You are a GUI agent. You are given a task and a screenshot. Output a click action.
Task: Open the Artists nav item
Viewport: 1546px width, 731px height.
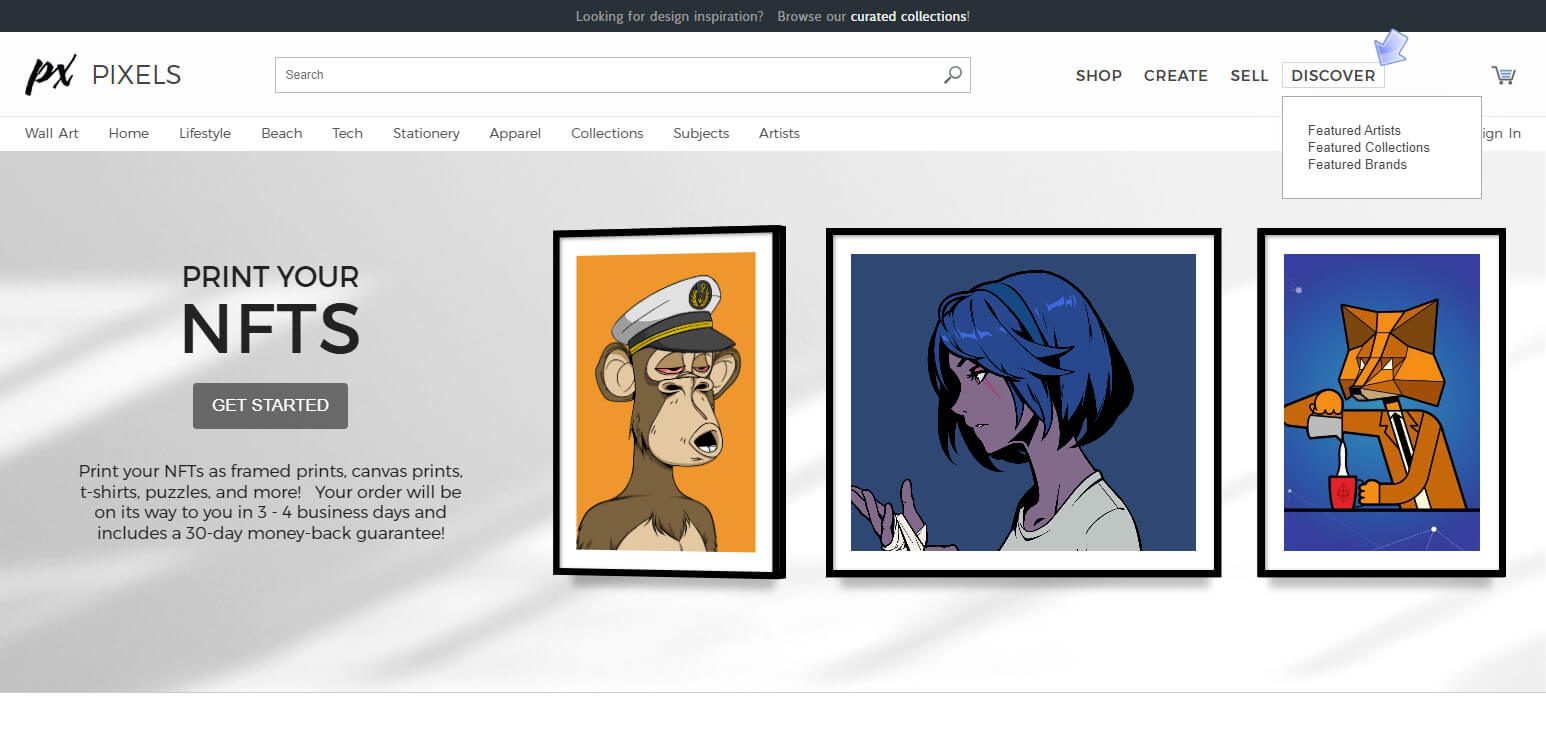779,133
